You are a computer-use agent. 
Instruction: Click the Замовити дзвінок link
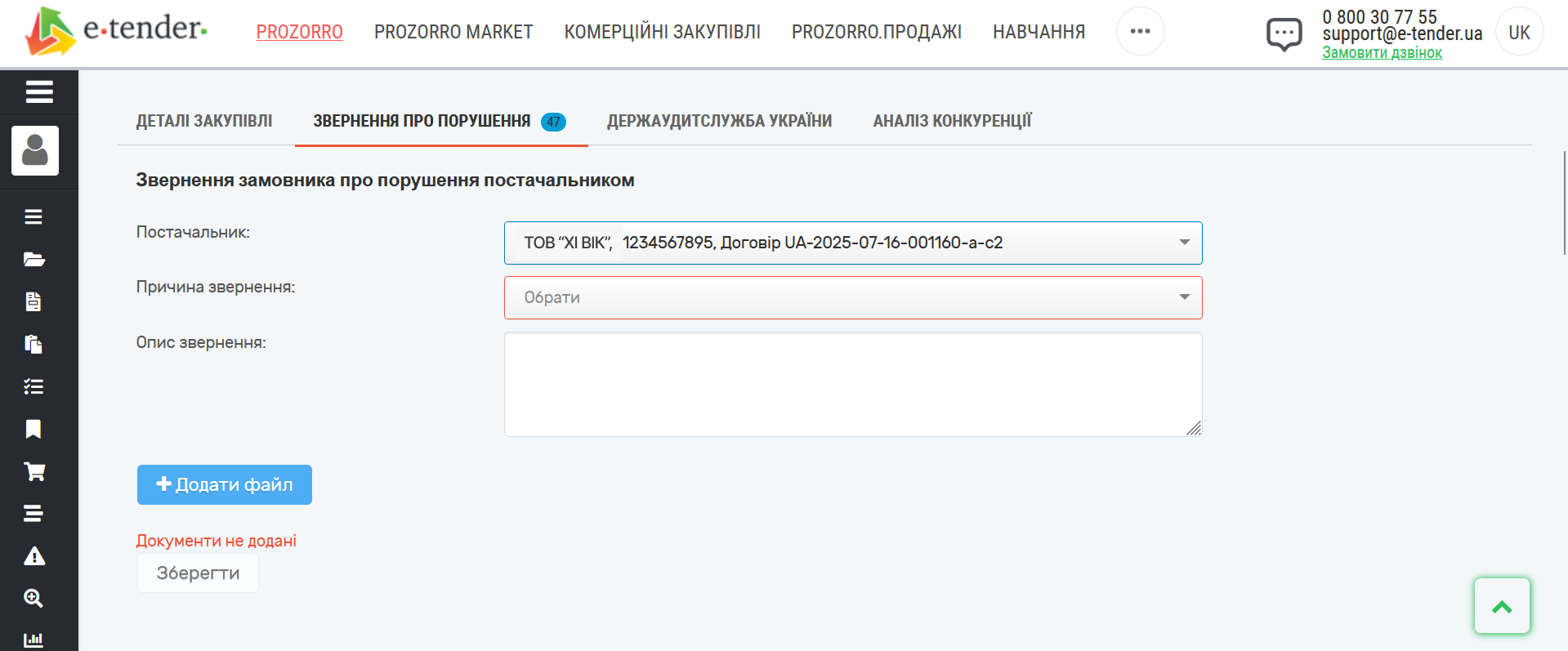[1382, 53]
